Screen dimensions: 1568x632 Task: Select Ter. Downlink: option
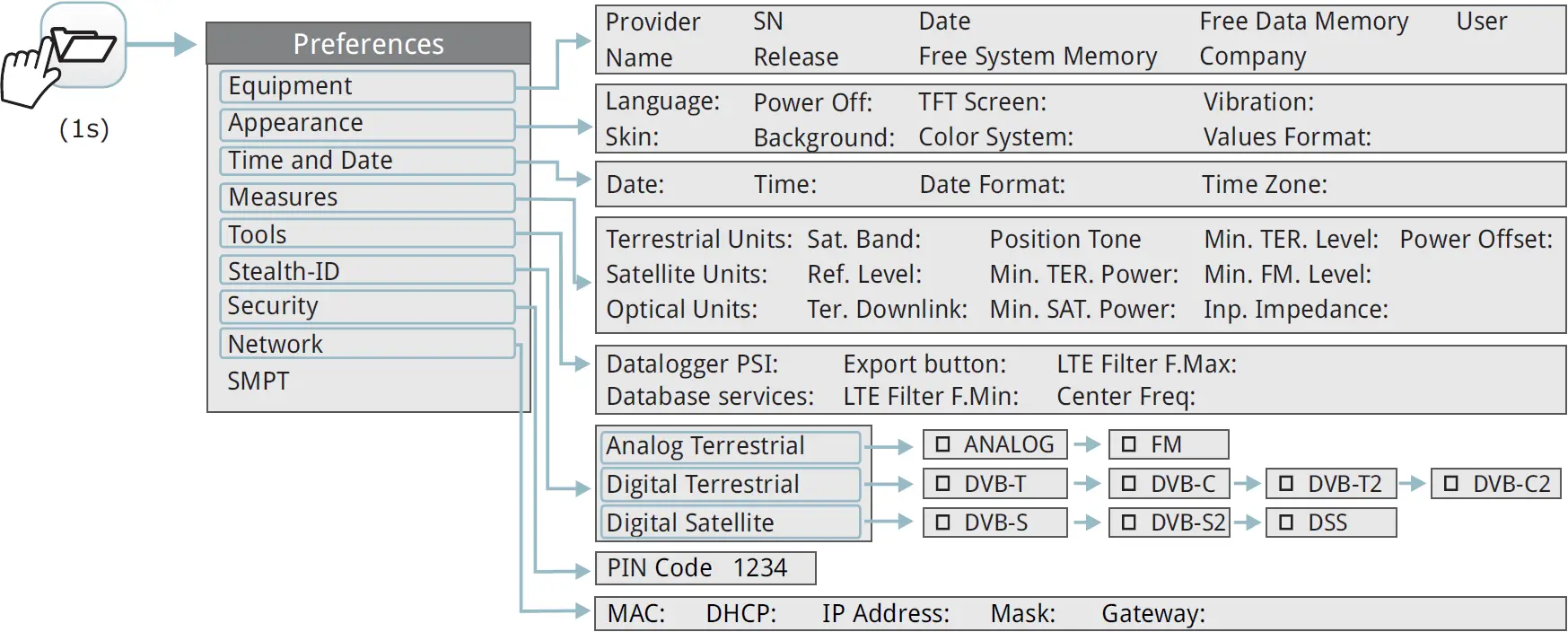tap(888, 310)
